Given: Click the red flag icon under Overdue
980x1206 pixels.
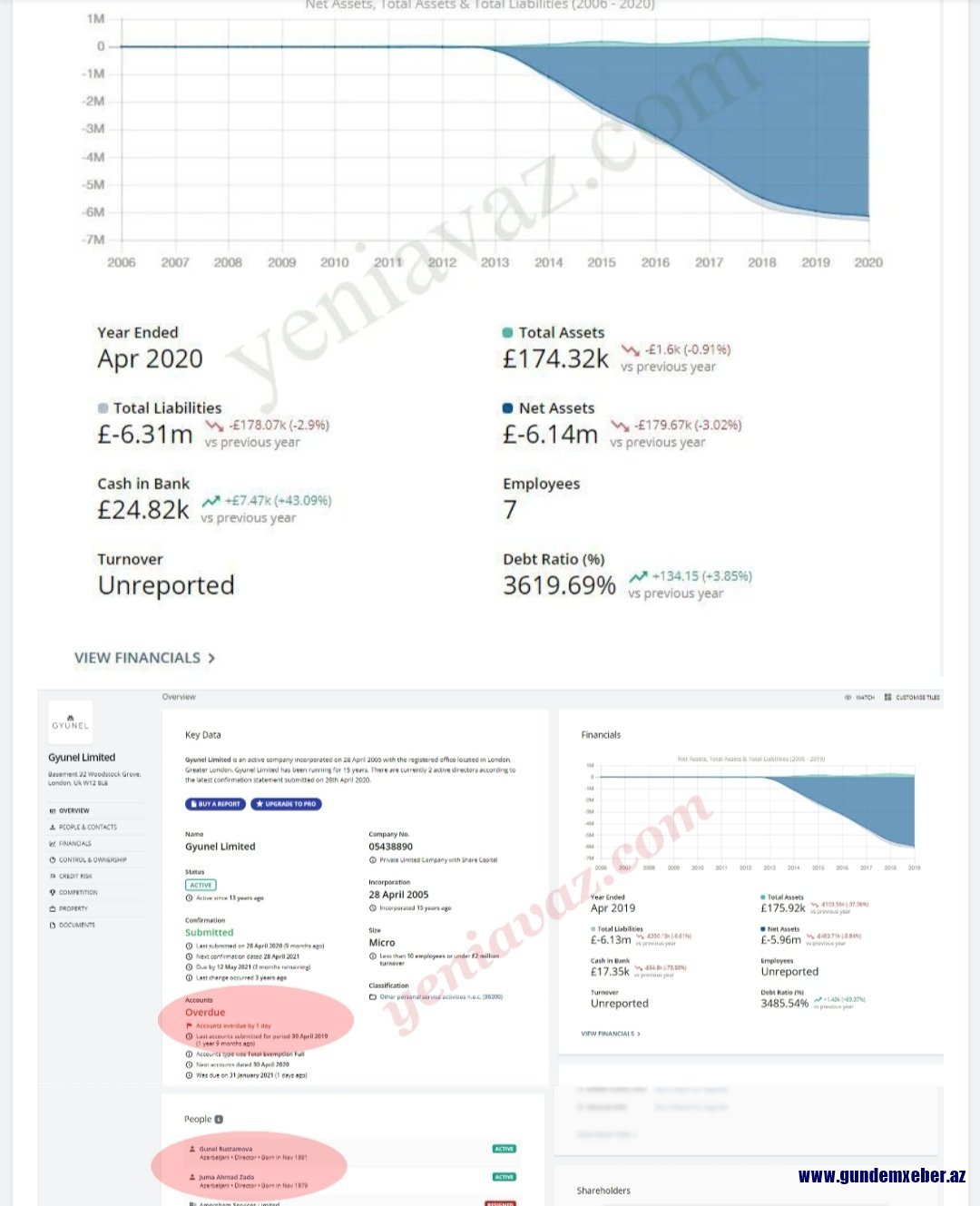Looking at the screenshot, I should (190, 1025).
